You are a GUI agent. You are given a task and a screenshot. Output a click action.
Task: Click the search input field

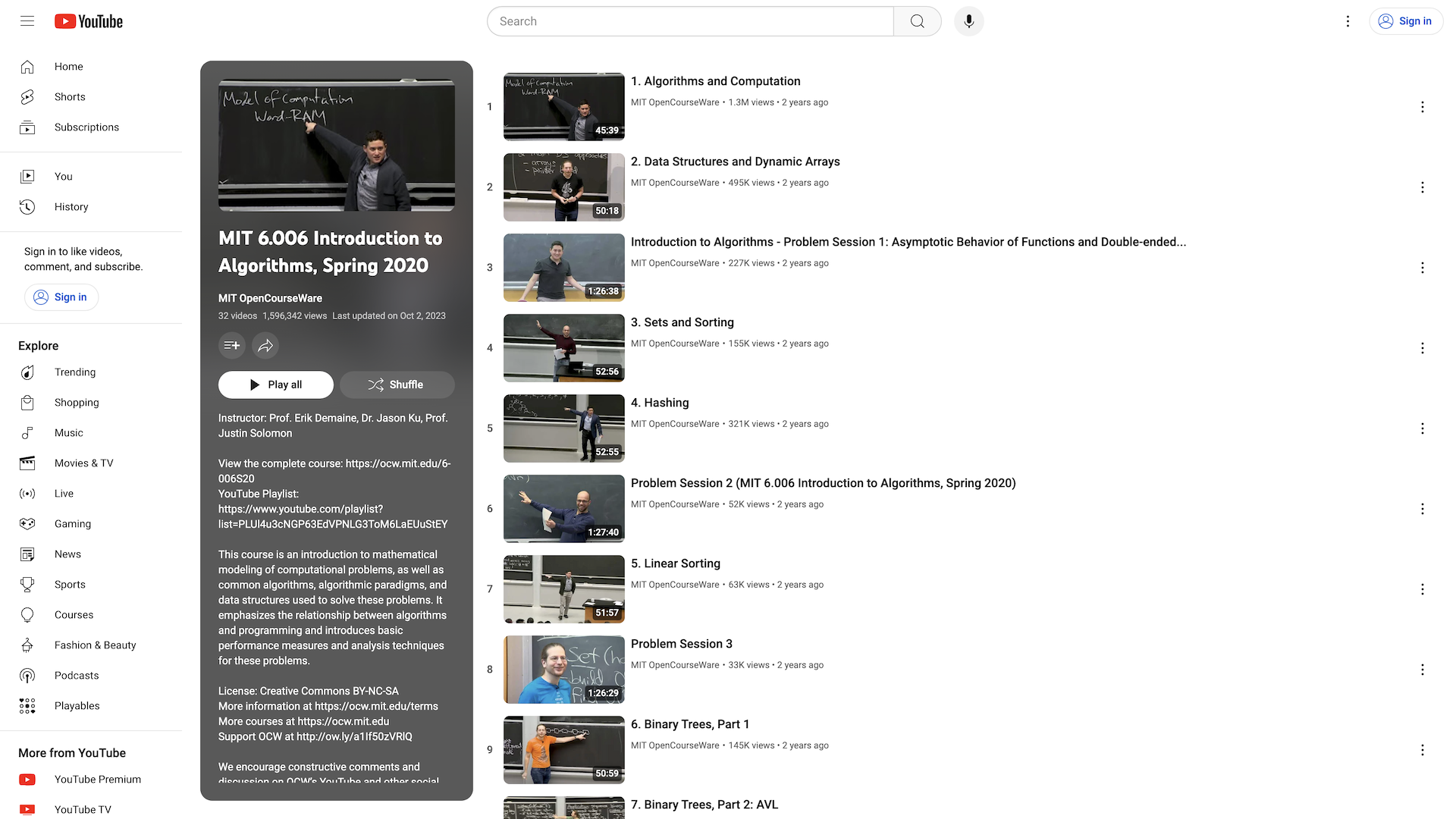coord(690,21)
